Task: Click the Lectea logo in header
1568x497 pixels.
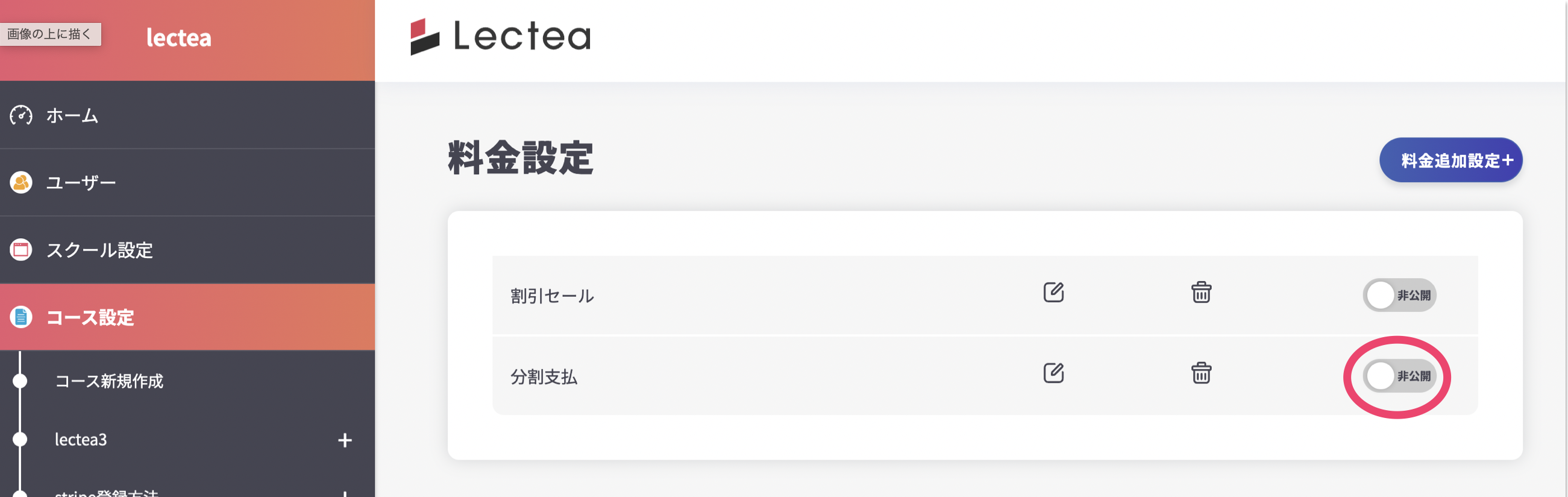Action: click(500, 37)
